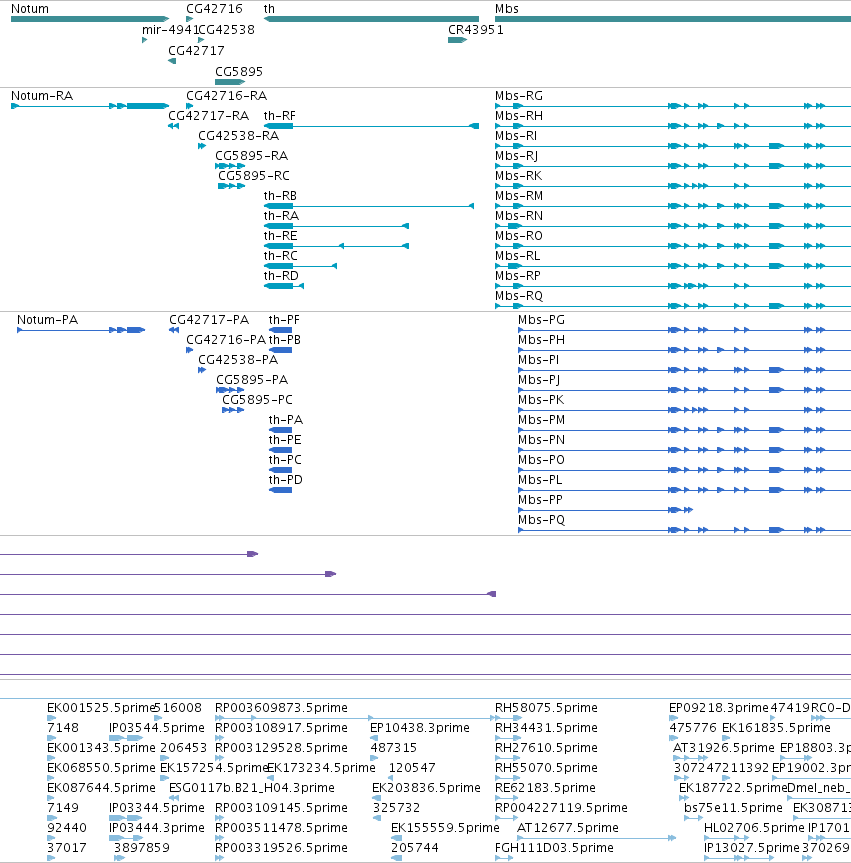Image resolution: width=851 pixels, height=863 pixels.
Task: Select the mir-4941 gene feature
Action: [x=145, y=40]
